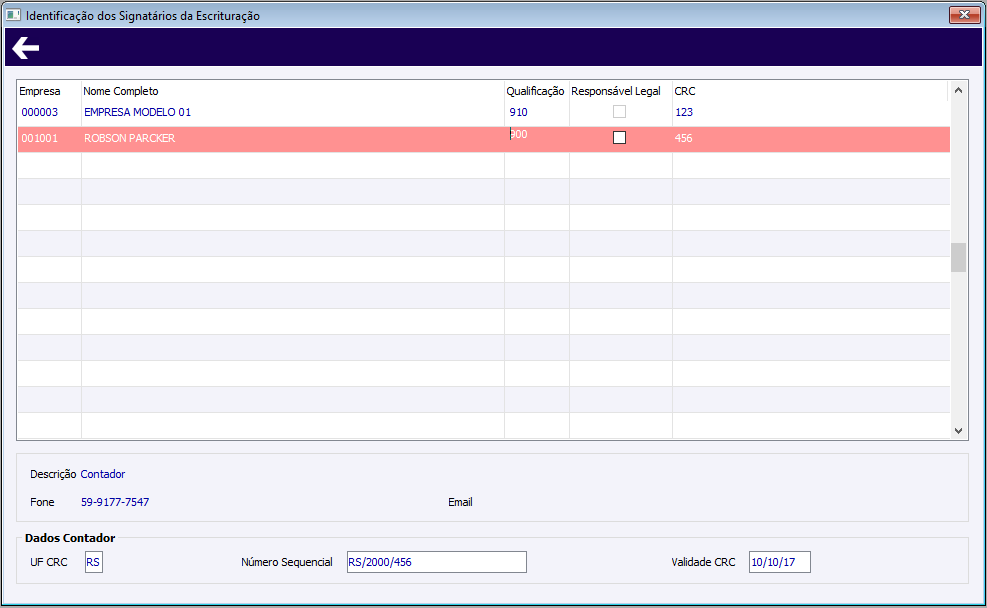
Task: Select the company code 000003 cell
Action: coord(50,112)
